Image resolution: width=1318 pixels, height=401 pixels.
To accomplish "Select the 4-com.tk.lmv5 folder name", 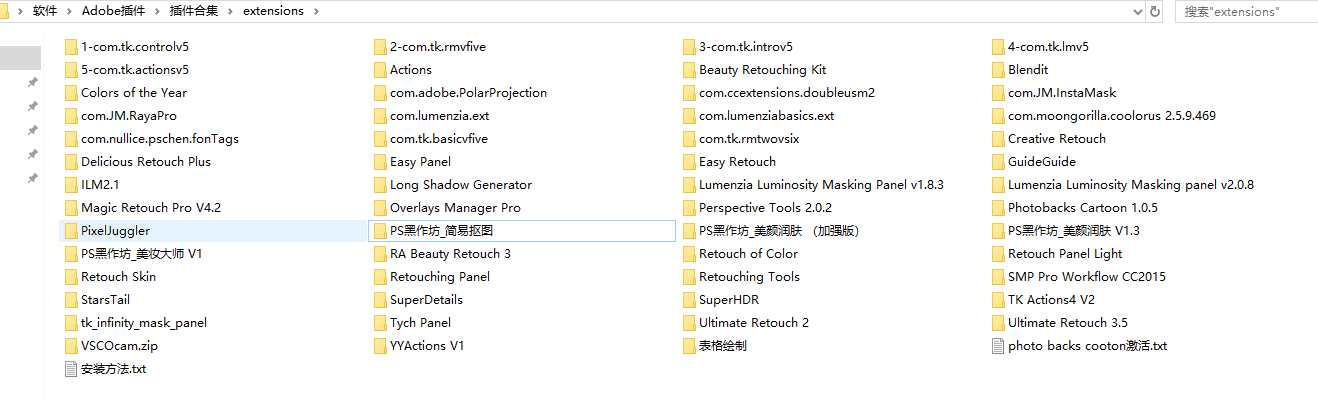I will pos(1048,47).
